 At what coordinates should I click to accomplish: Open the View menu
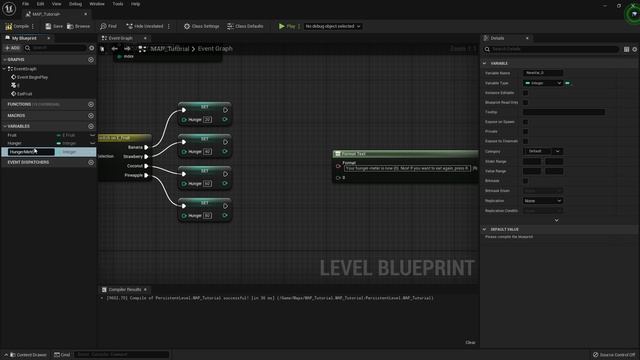tap(56, 4)
